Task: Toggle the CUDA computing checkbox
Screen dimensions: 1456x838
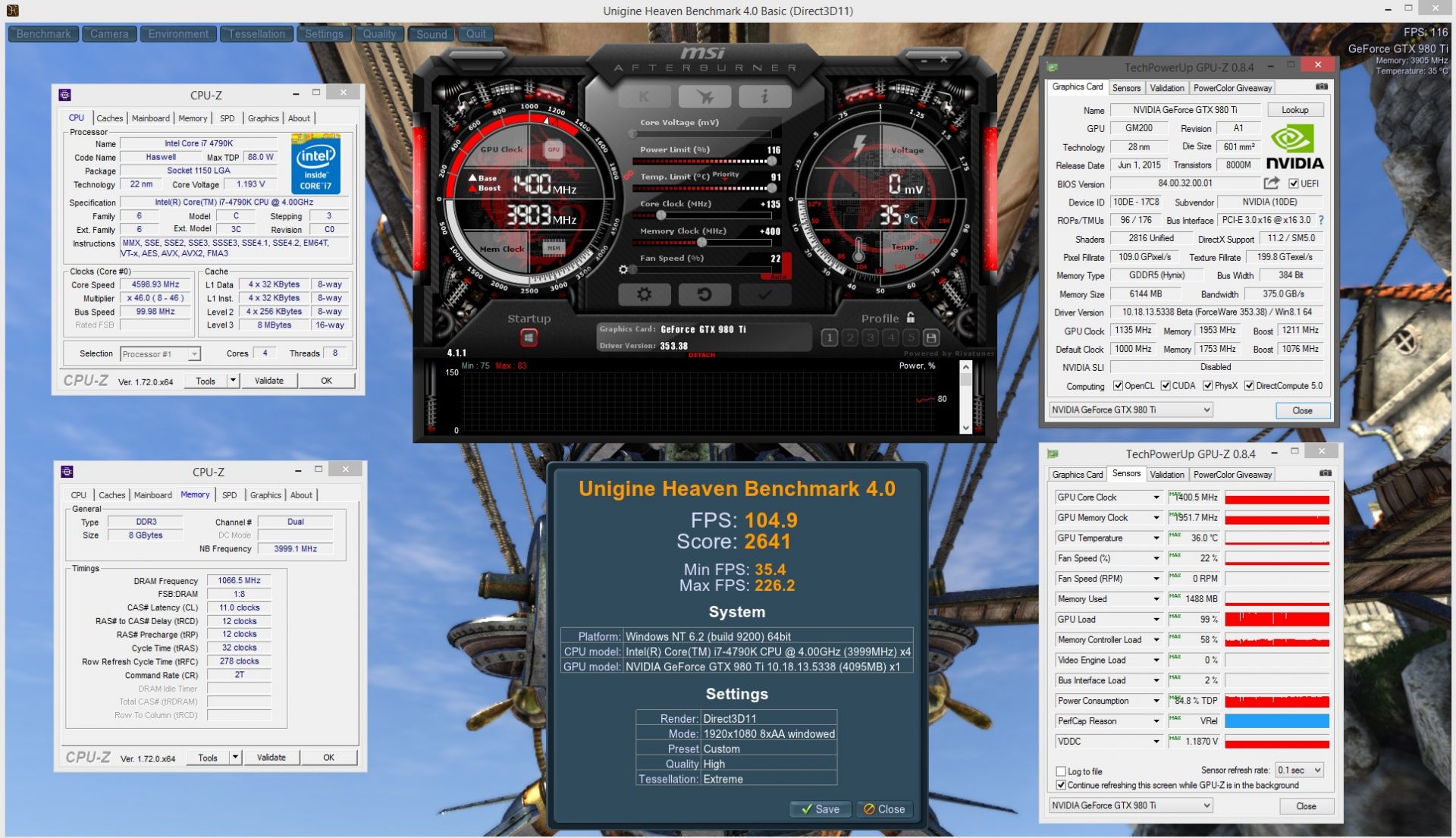Action: coord(1166,385)
